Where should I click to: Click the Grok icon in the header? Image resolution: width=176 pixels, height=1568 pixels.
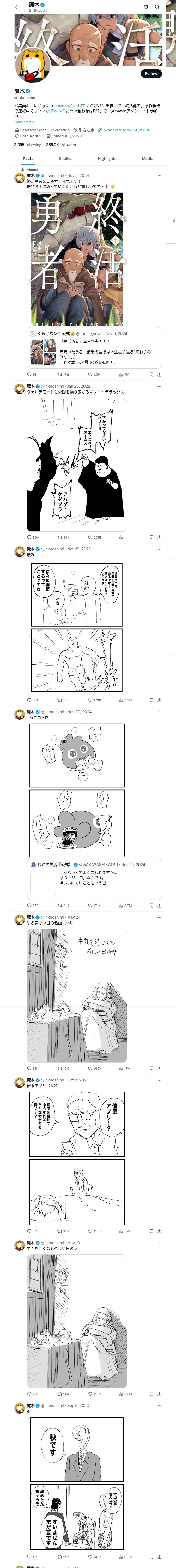point(146,7)
